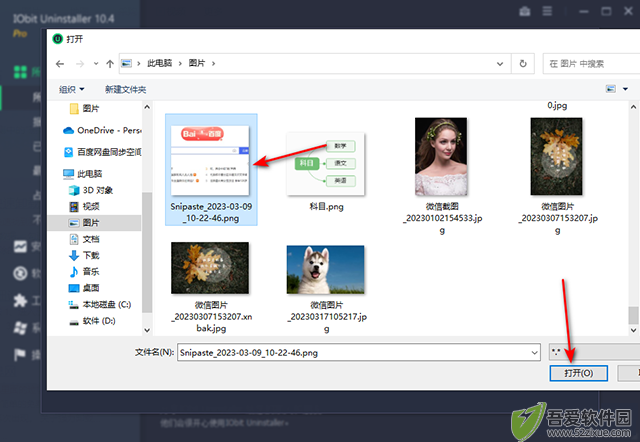Click IObit sidebar software health chart icon
This screenshot has width=640, height=442.
tap(20, 246)
